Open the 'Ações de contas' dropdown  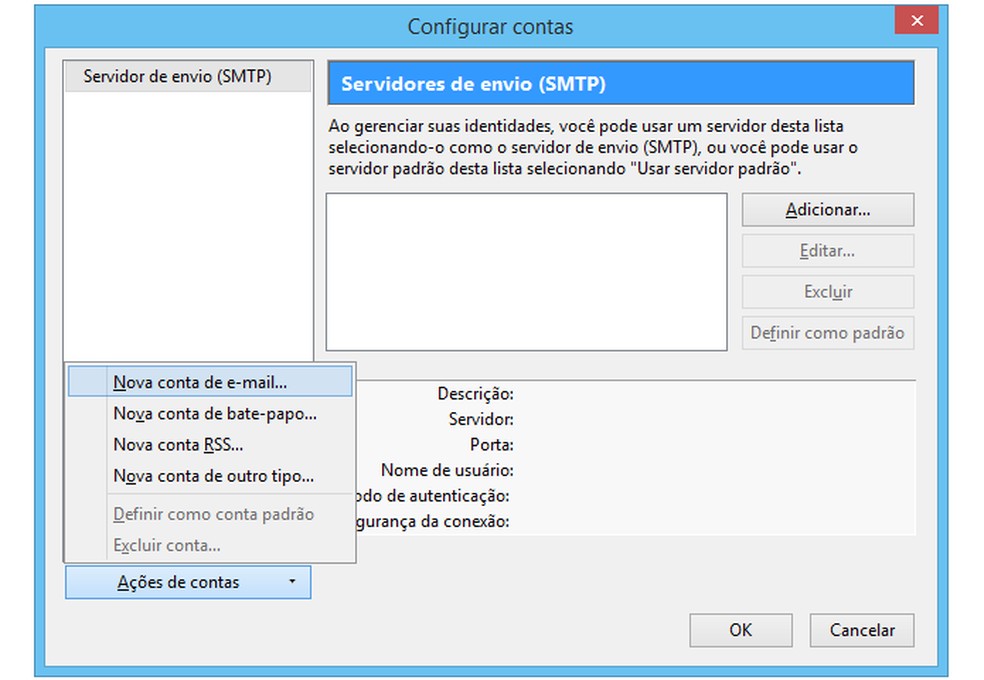coord(170,581)
